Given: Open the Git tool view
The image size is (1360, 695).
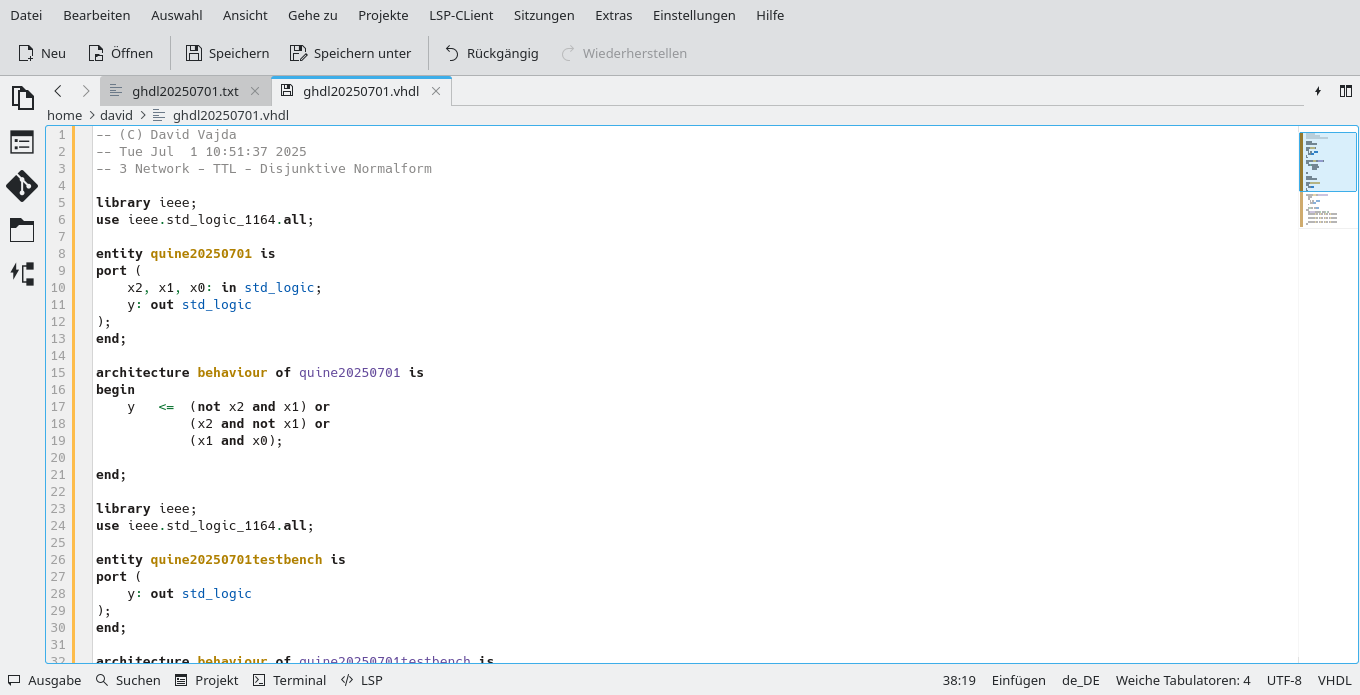Looking at the screenshot, I should [x=22, y=186].
